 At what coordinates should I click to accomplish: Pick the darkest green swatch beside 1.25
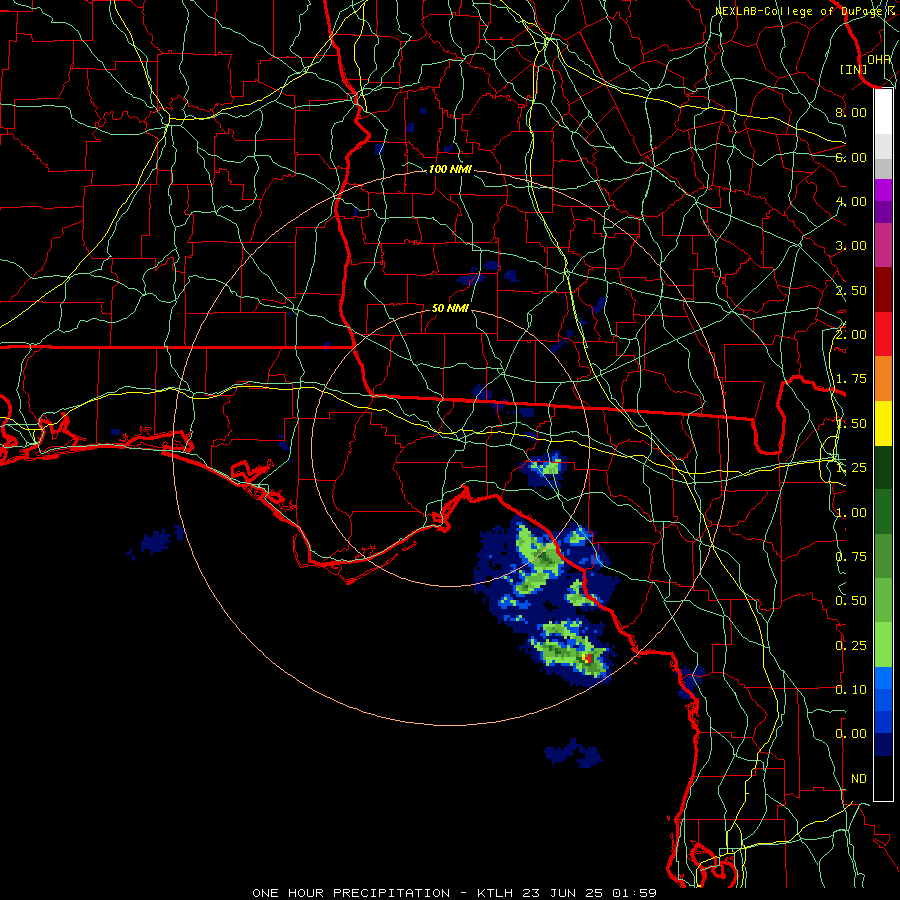point(883,467)
